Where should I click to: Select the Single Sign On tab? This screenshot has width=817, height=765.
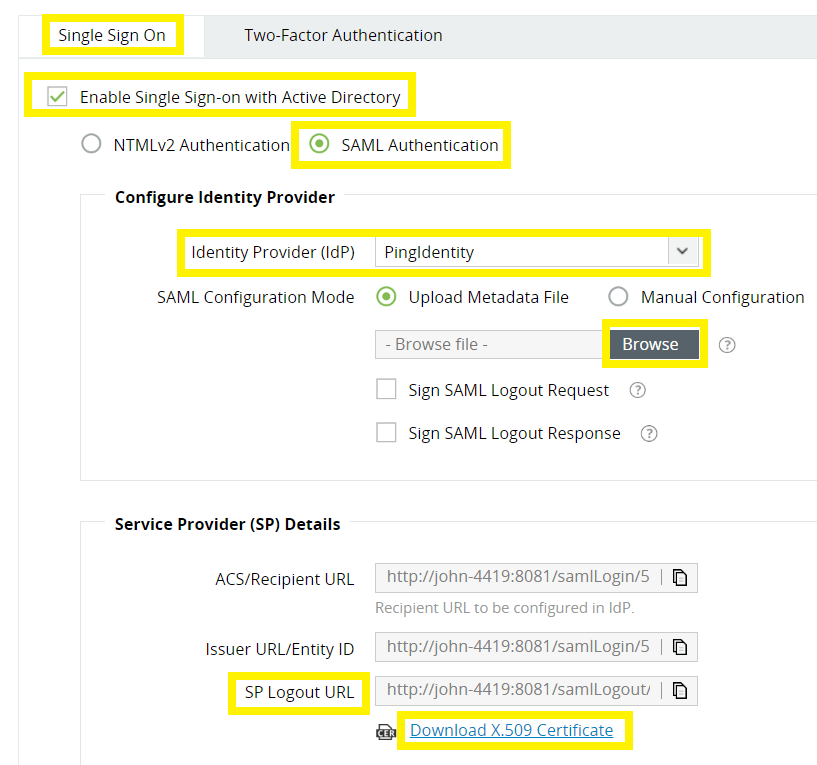point(113,34)
